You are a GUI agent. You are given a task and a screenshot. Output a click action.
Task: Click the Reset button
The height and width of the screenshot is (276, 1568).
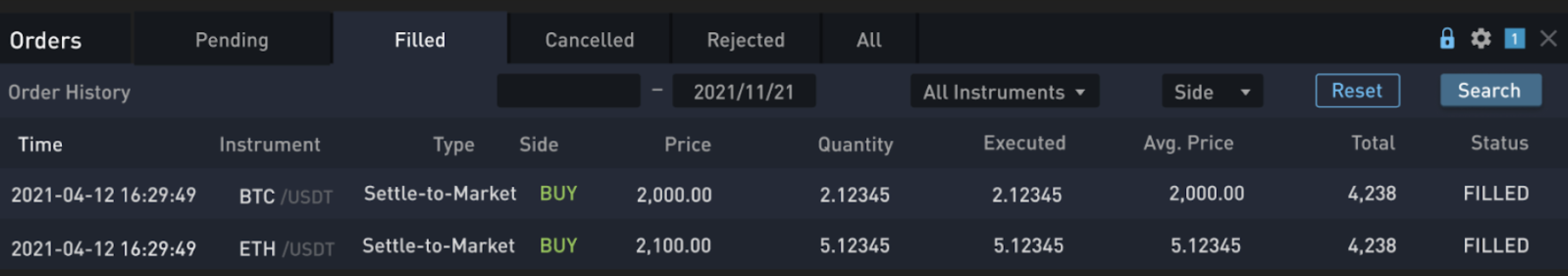[1358, 91]
